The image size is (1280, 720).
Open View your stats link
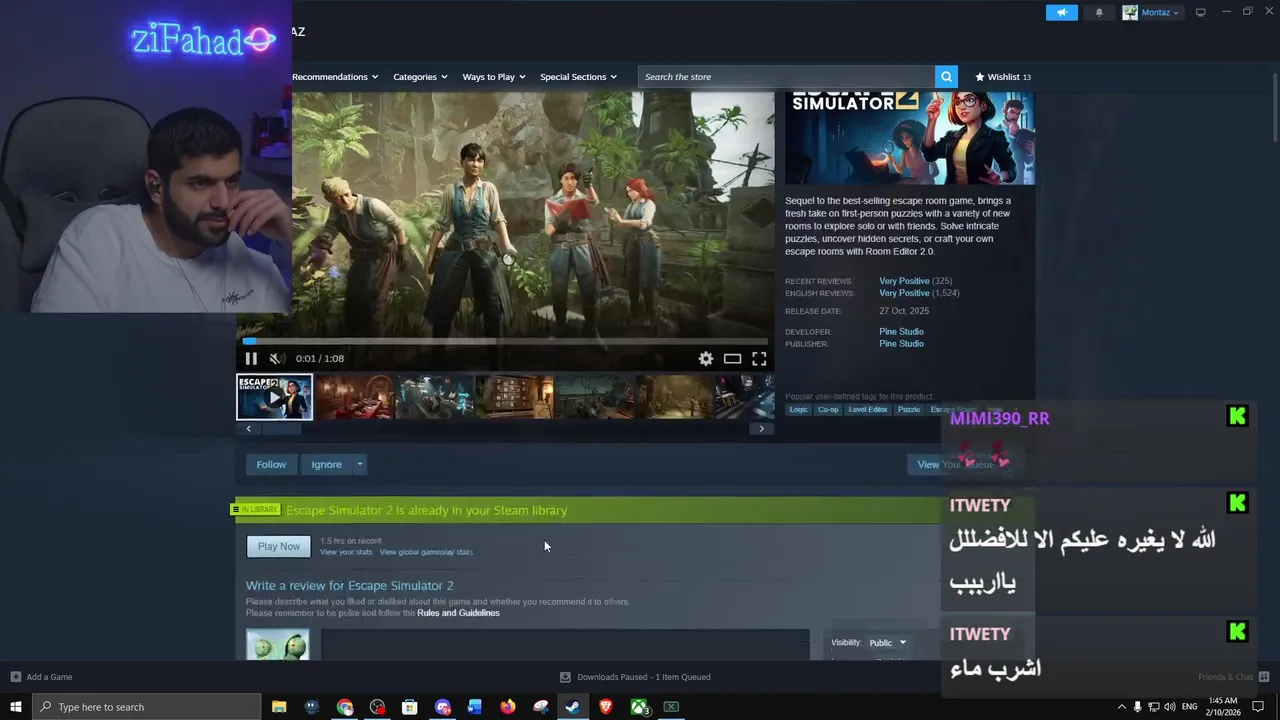(x=346, y=552)
